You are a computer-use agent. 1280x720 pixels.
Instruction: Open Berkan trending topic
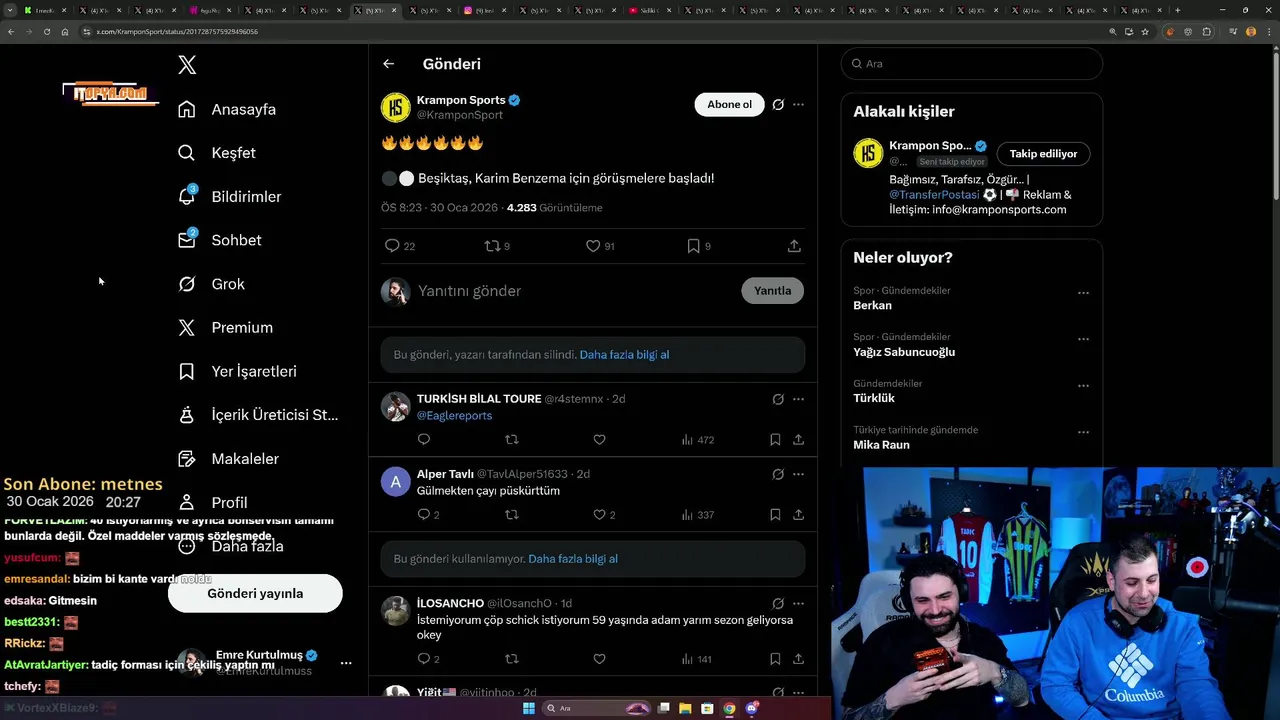click(x=872, y=306)
